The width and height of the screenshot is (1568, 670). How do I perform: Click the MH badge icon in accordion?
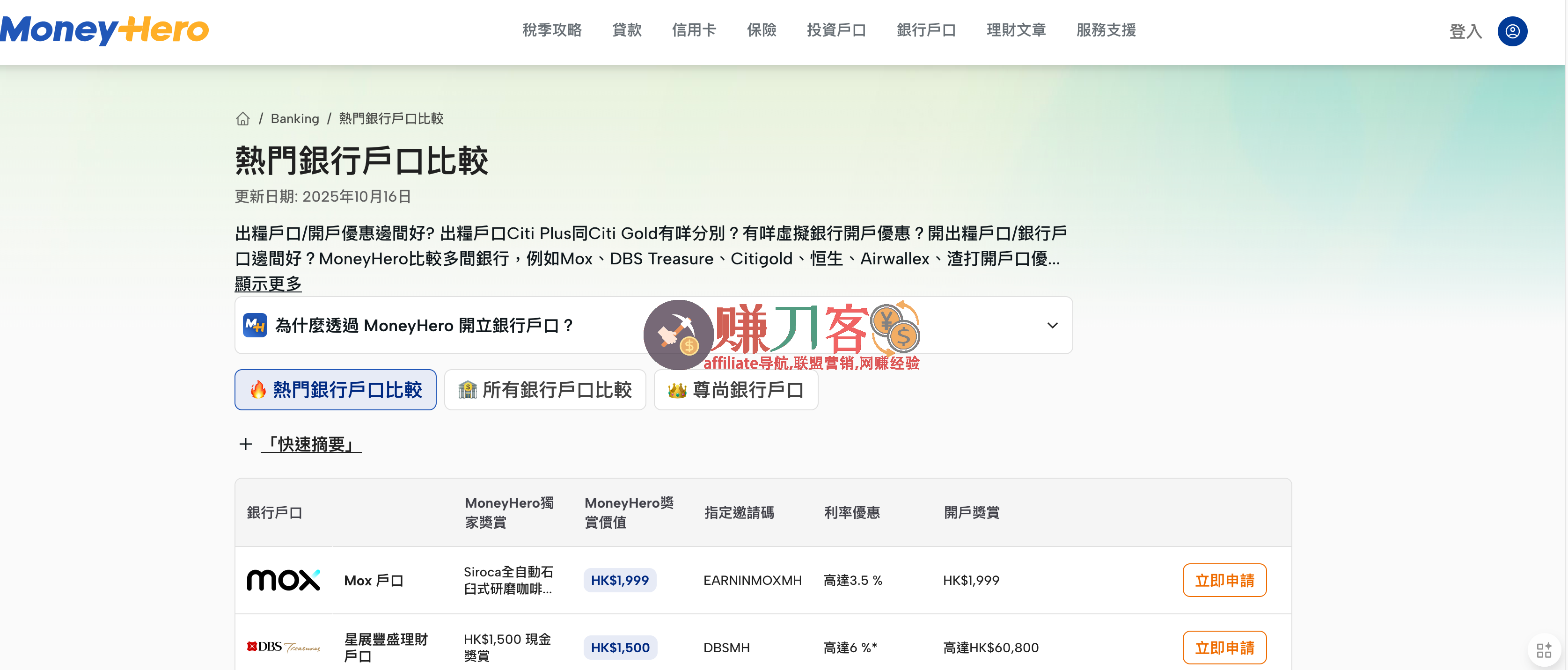(x=255, y=325)
